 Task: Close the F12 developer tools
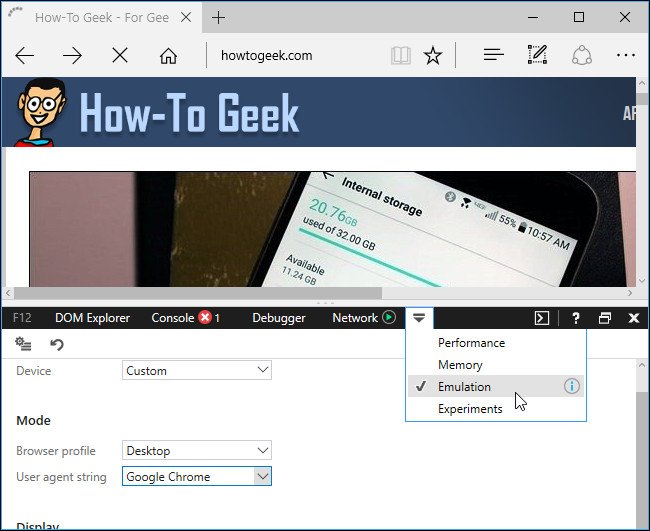click(633, 318)
